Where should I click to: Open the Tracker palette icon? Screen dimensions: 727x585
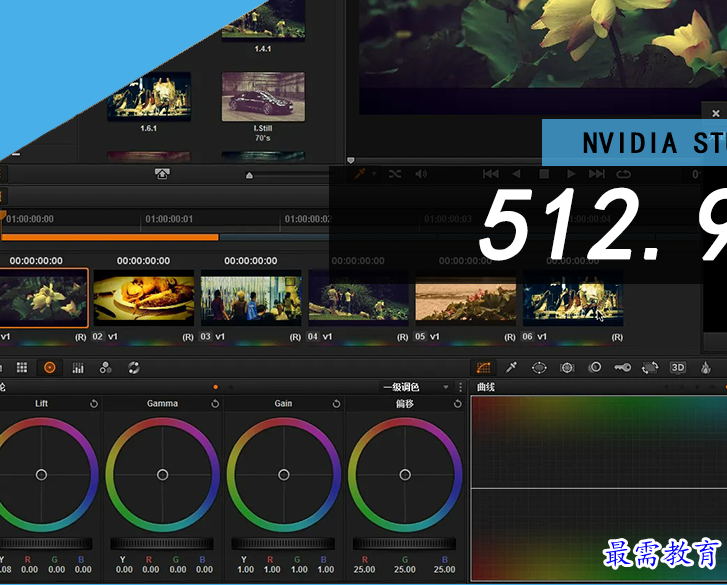pyautogui.click(x=567, y=368)
